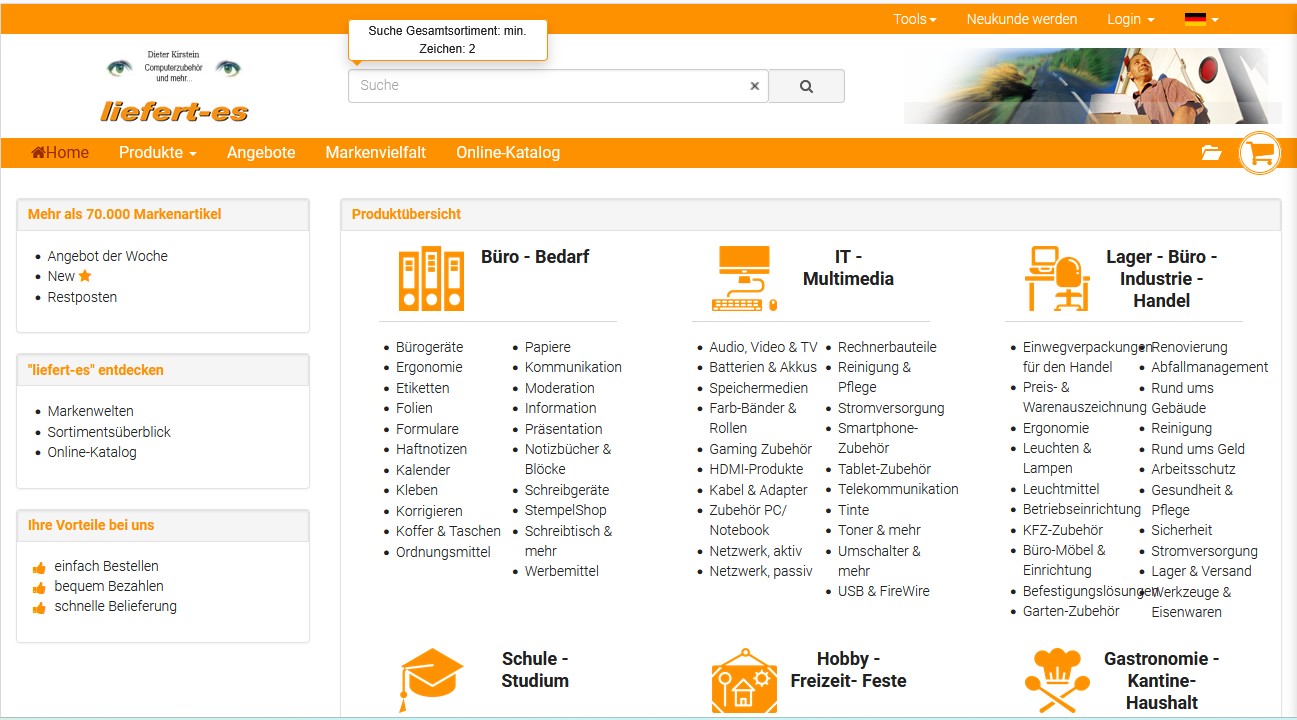Open the Login dropdown menu
This screenshot has height=720, width=1297.
(x=1130, y=19)
